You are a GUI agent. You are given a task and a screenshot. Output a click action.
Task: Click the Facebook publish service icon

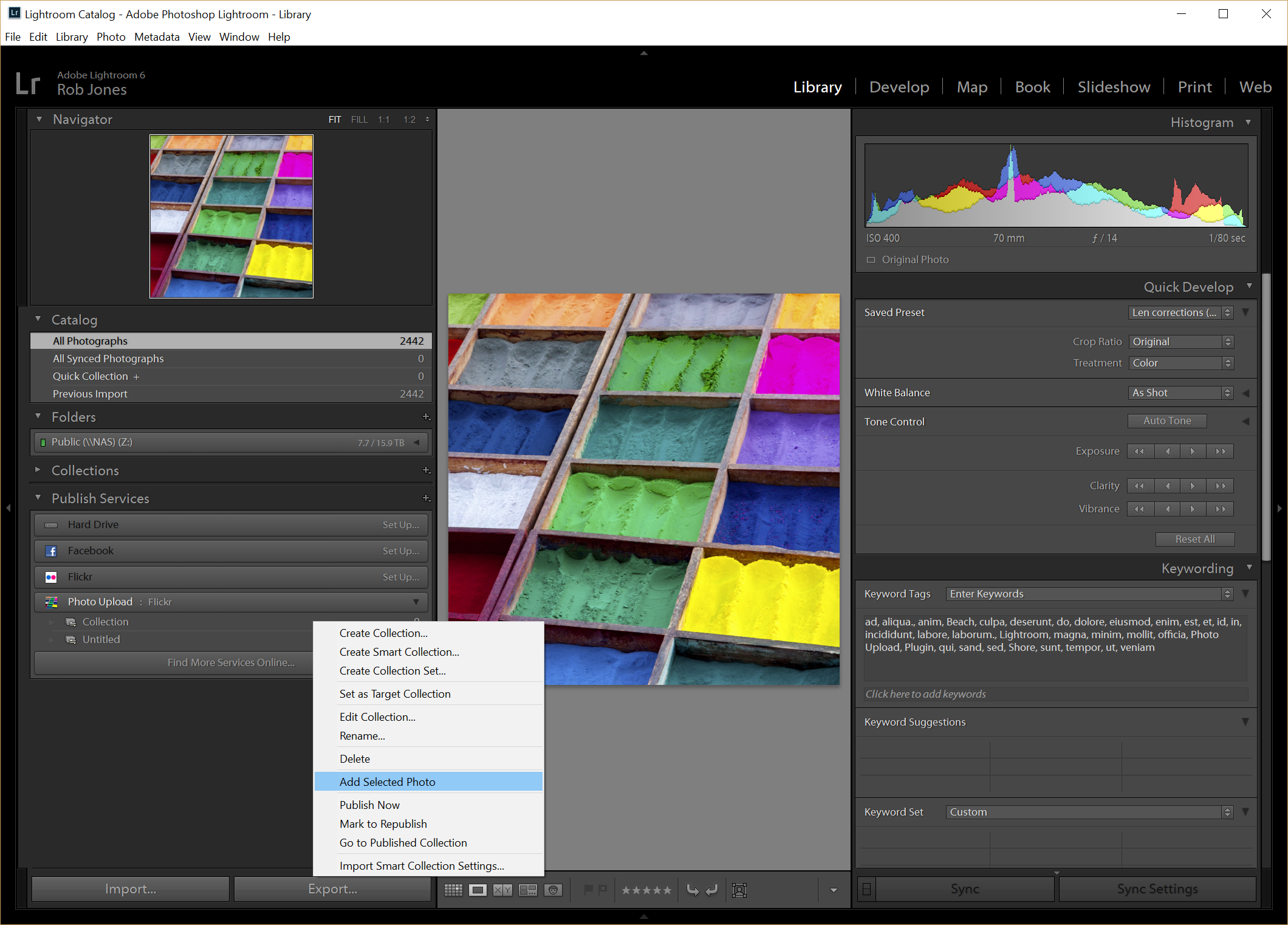click(52, 551)
